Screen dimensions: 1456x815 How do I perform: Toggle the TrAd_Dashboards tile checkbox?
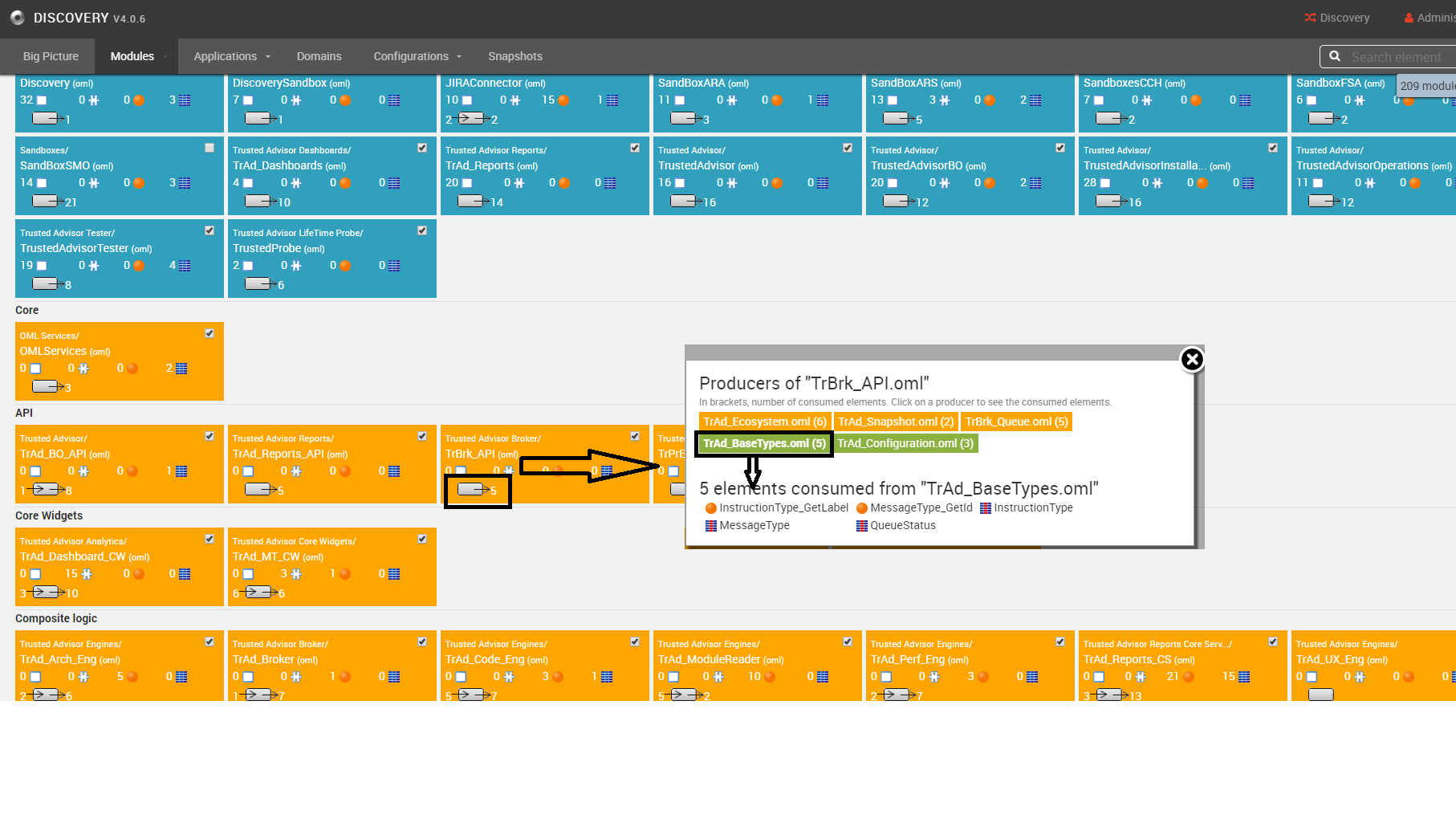coord(422,148)
